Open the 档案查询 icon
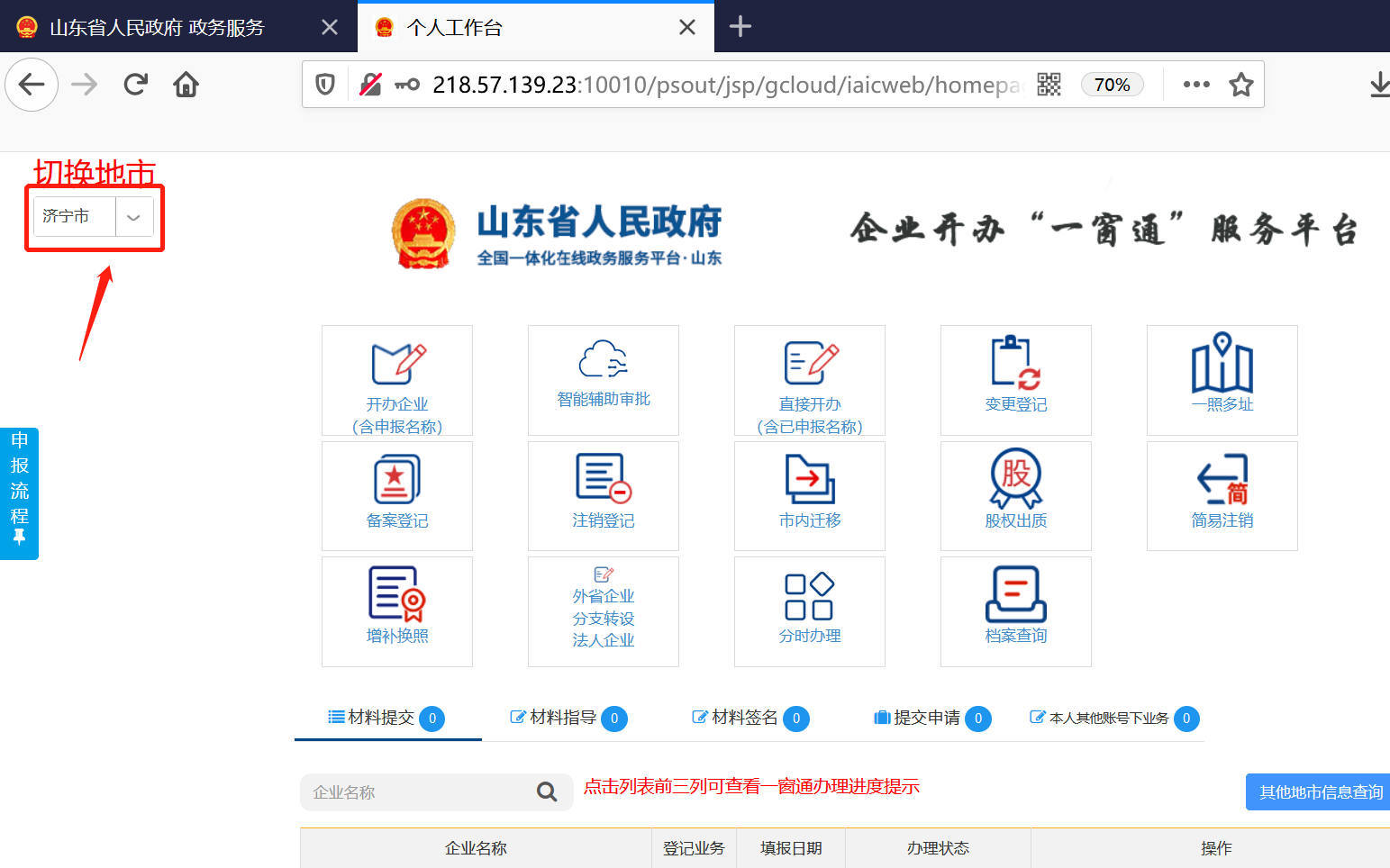Viewport: 1390px width, 868px height. click(x=1015, y=594)
